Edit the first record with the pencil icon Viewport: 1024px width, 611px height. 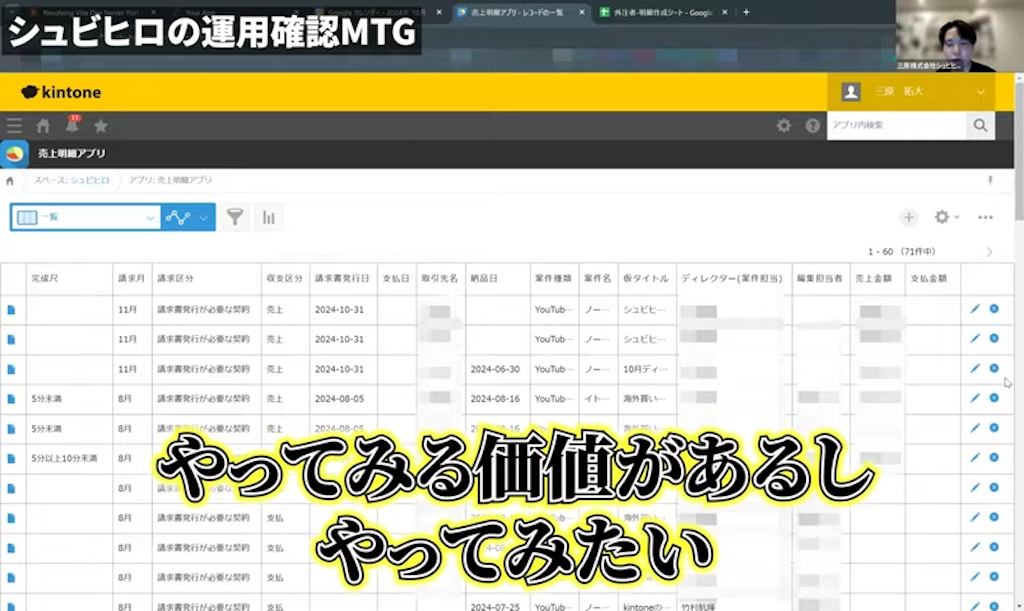click(974, 309)
